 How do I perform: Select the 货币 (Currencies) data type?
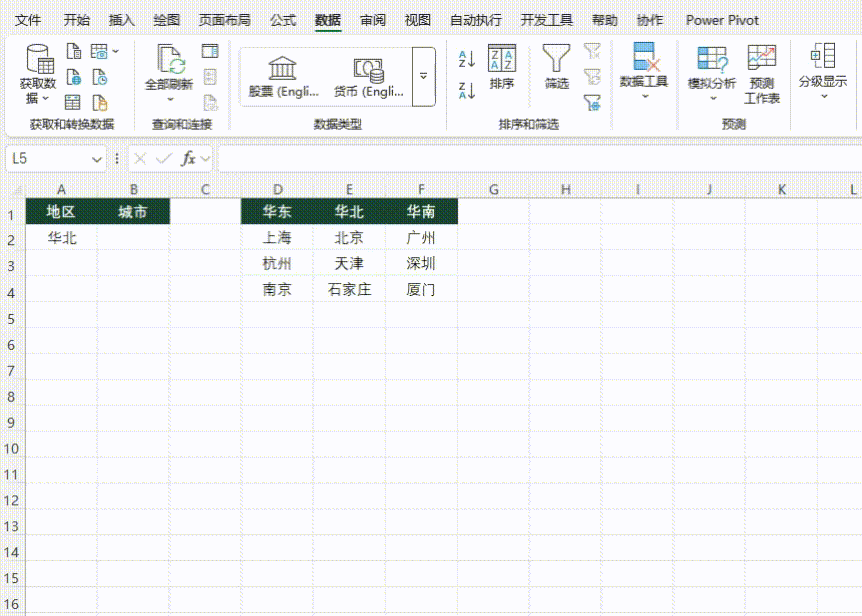point(369,77)
